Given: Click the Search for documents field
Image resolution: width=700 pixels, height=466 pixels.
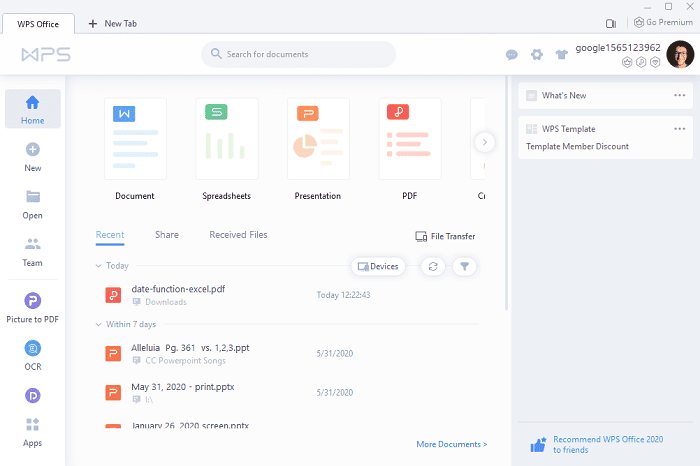Looking at the screenshot, I should [x=298, y=54].
